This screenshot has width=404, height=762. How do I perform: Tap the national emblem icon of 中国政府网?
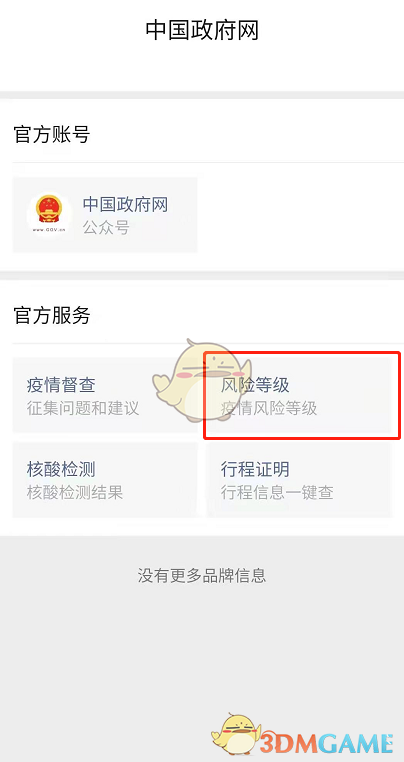click(x=49, y=213)
